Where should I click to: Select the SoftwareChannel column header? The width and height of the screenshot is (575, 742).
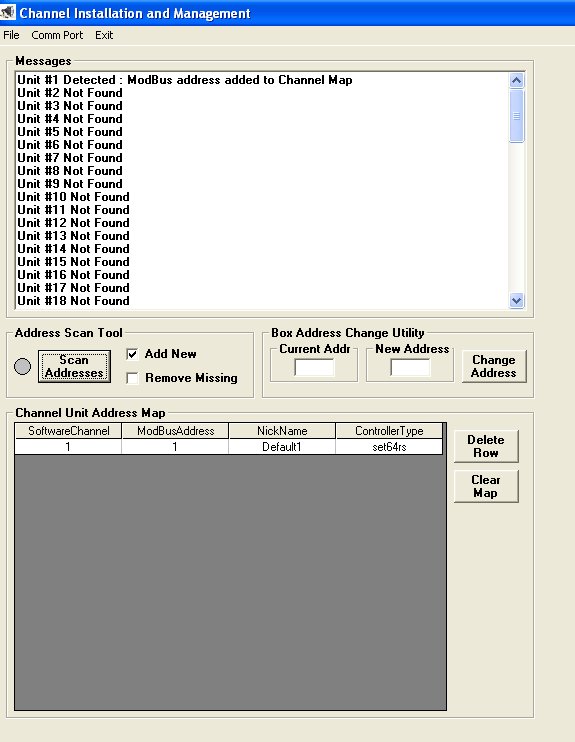(x=68, y=431)
